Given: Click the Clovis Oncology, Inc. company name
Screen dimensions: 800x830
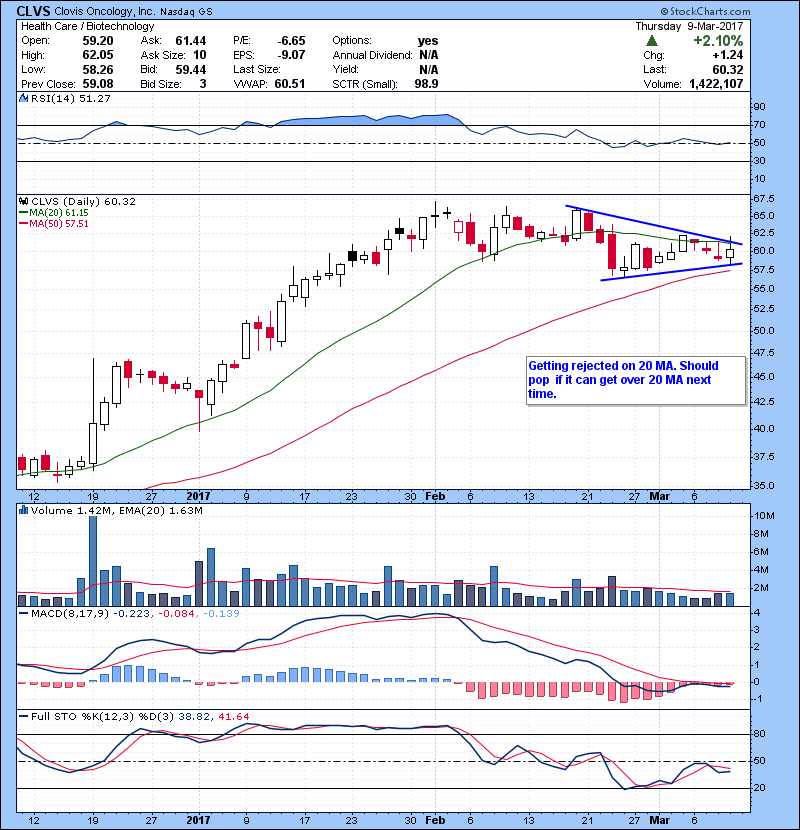Looking at the screenshot, I should pos(104,11).
